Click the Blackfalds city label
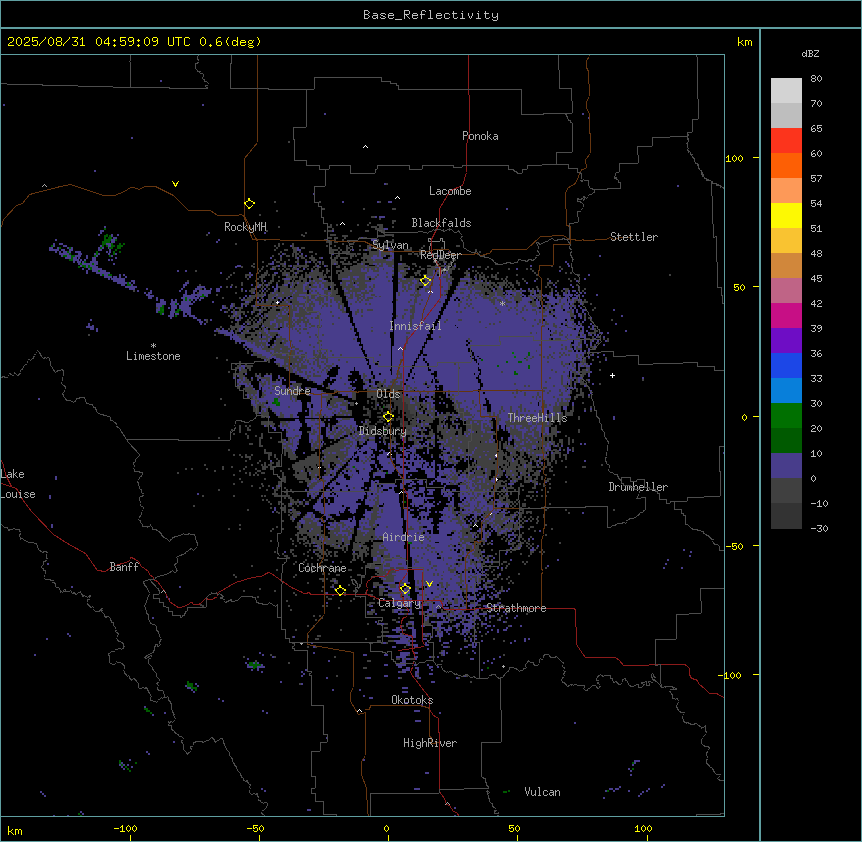This screenshot has height=842, width=862. pyautogui.click(x=441, y=223)
